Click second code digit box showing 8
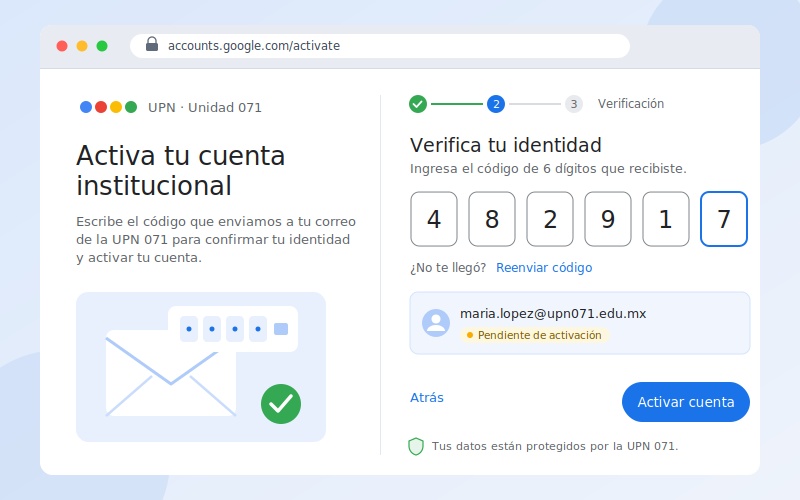 [492, 219]
